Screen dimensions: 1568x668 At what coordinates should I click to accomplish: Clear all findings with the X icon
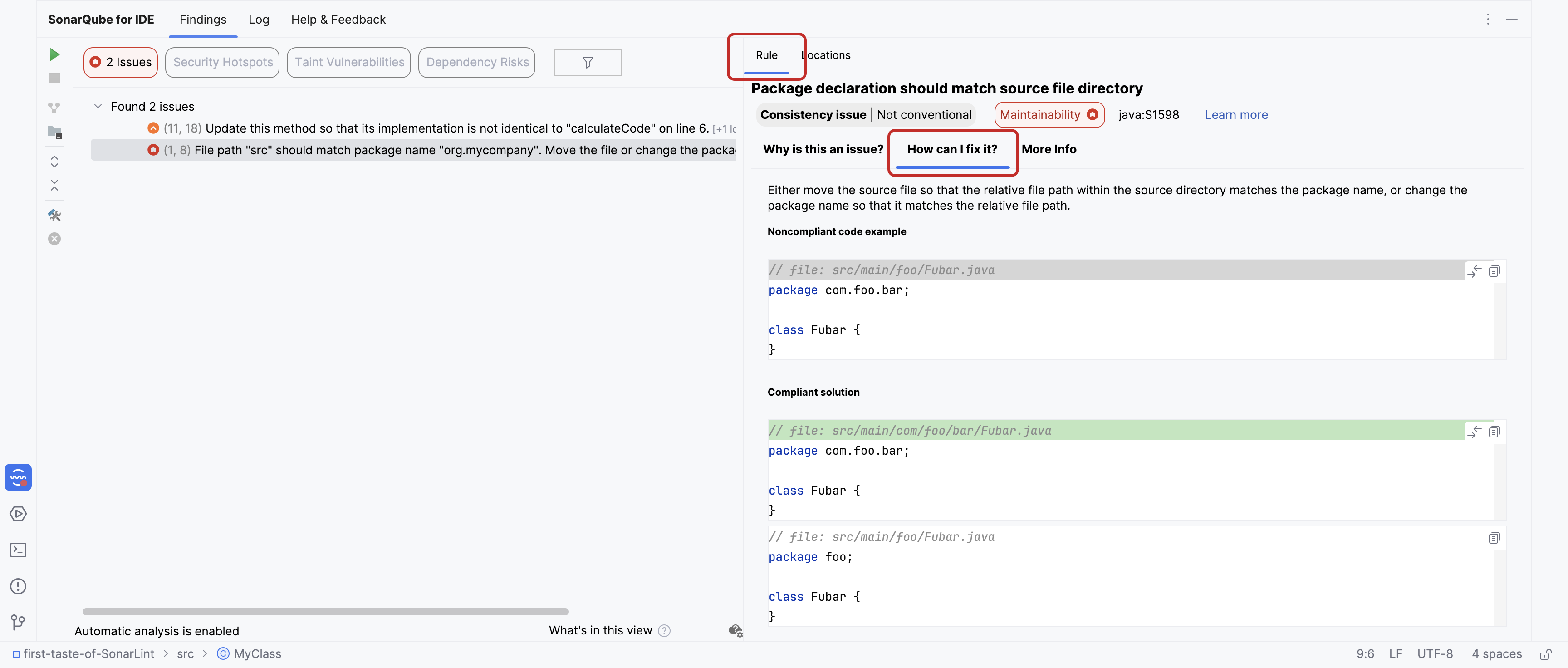point(54,239)
